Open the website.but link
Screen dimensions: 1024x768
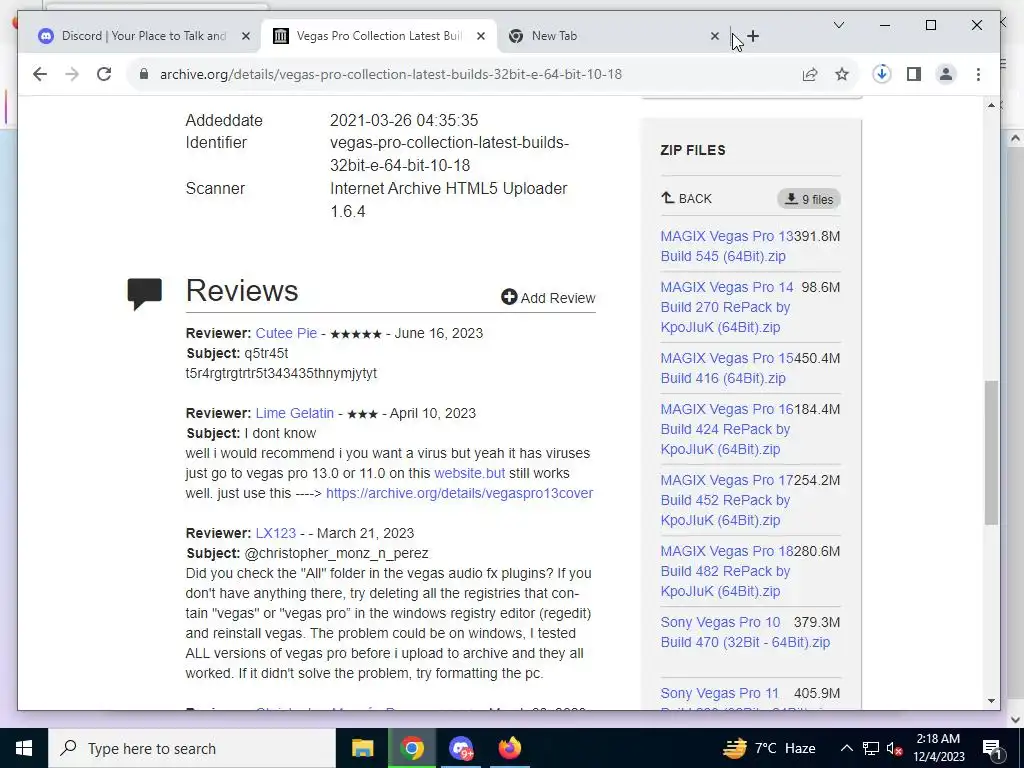click(x=470, y=473)
